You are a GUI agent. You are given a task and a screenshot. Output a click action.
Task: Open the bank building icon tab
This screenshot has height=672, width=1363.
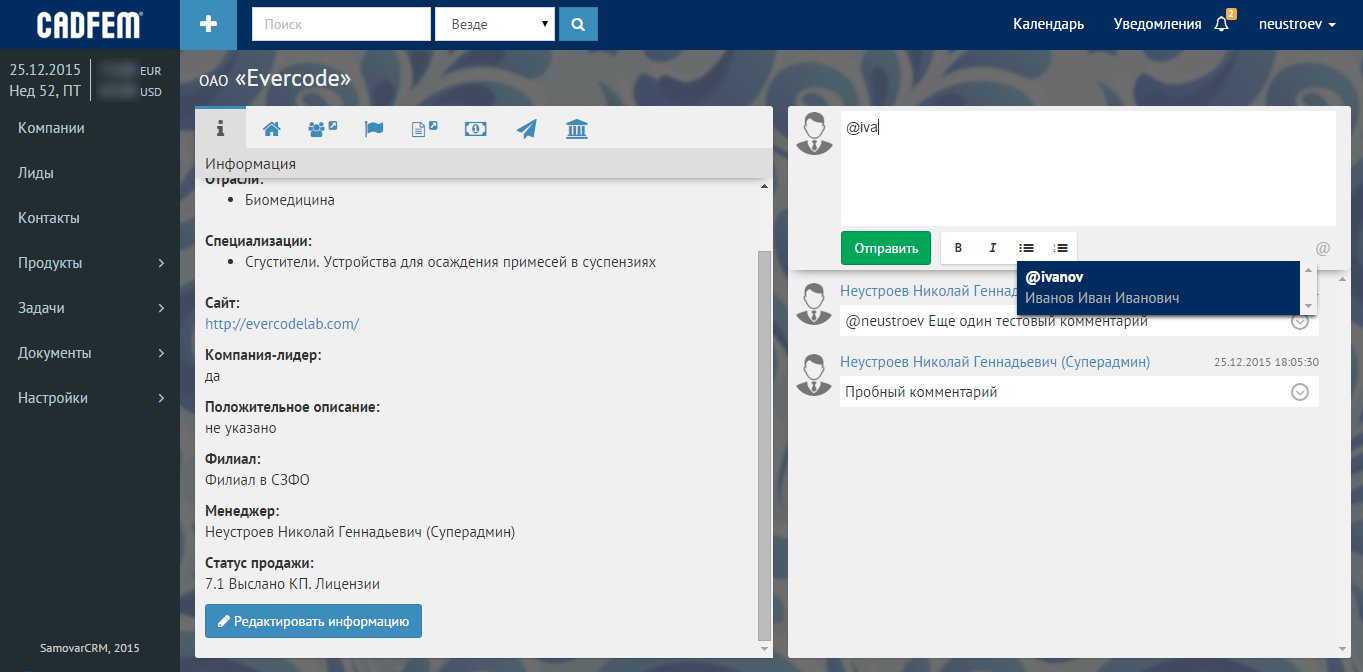coord(577,129)
